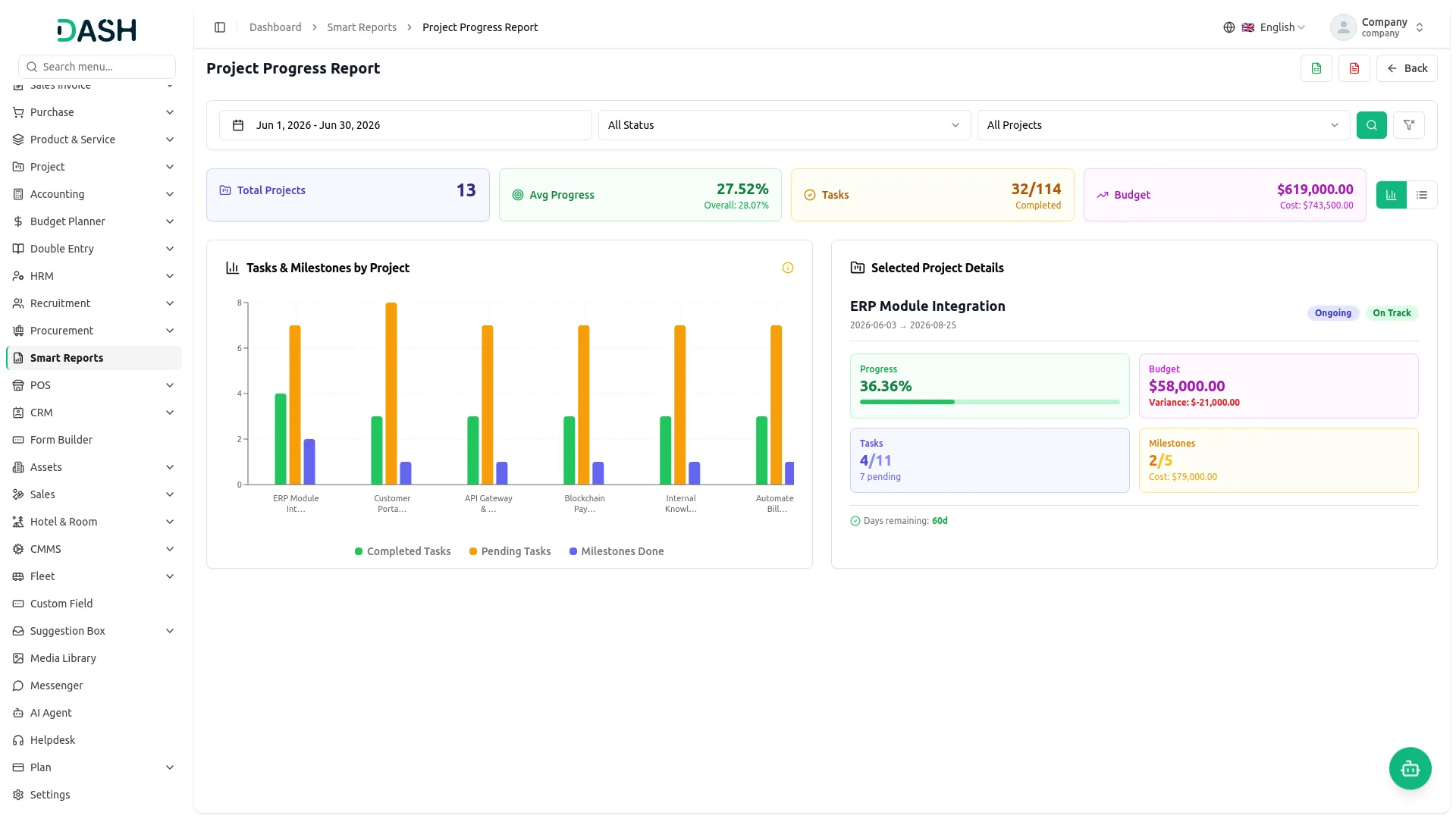The image size is (1456, 819).
Task: Click the Helpdesk headset icon
Action: click(18, 740)
